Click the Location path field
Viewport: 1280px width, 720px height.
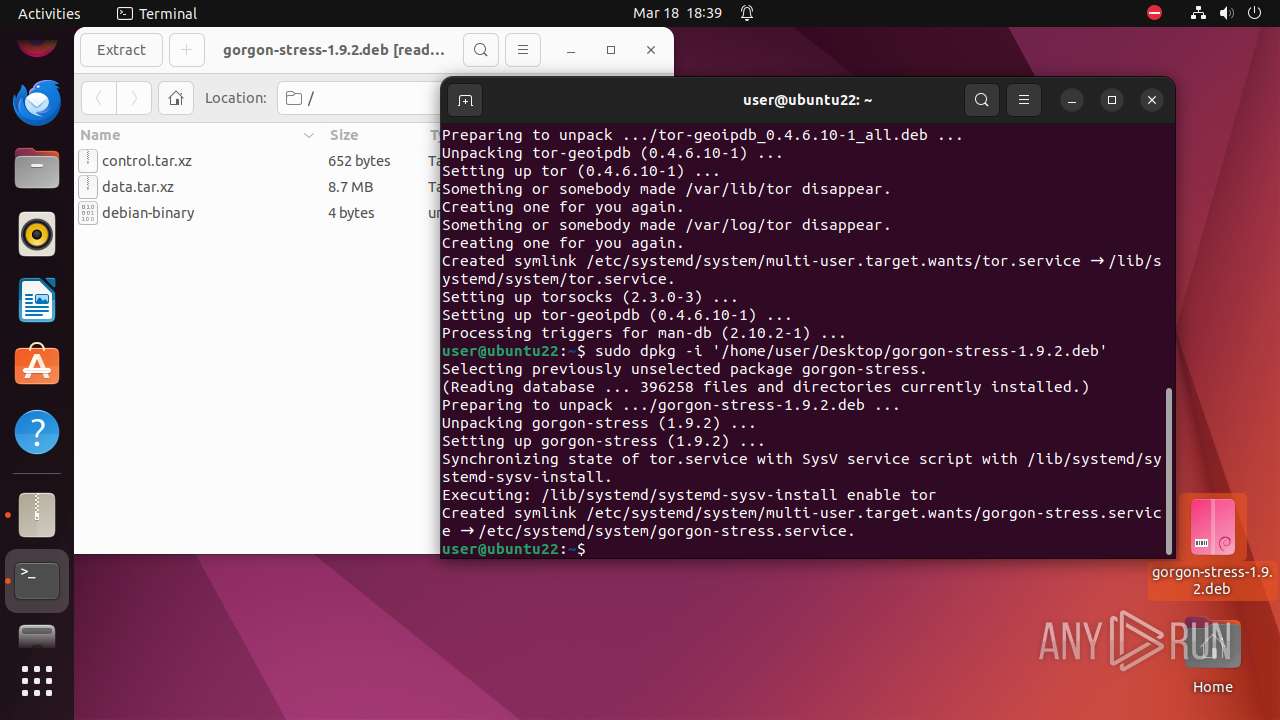coord(358,98)
